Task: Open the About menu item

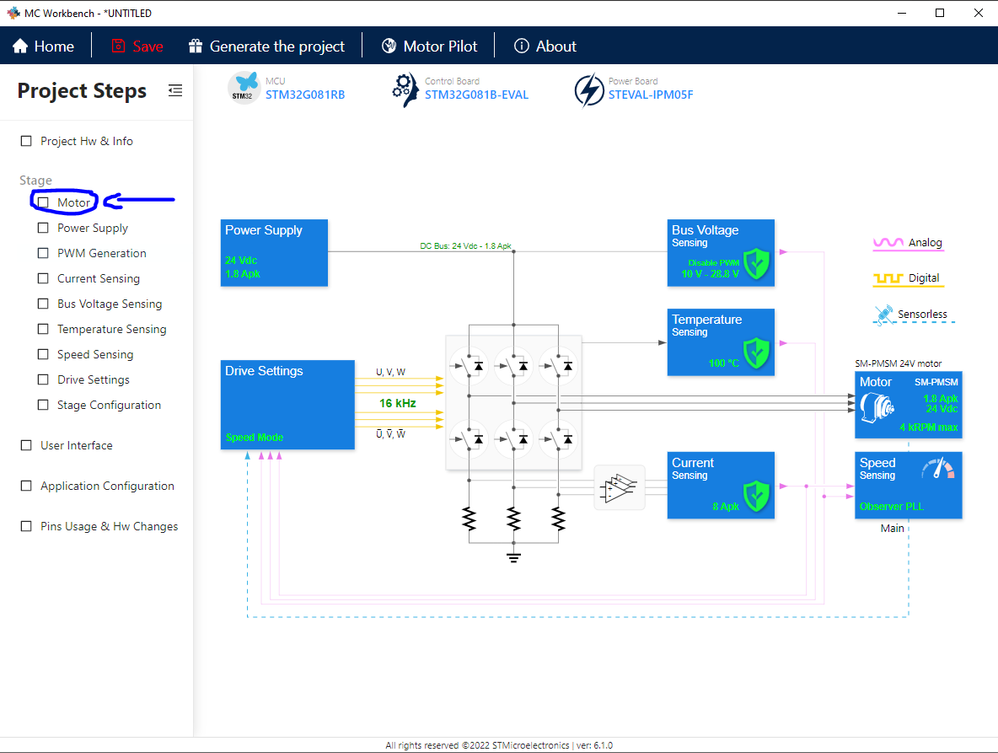Action: [545, 46]
